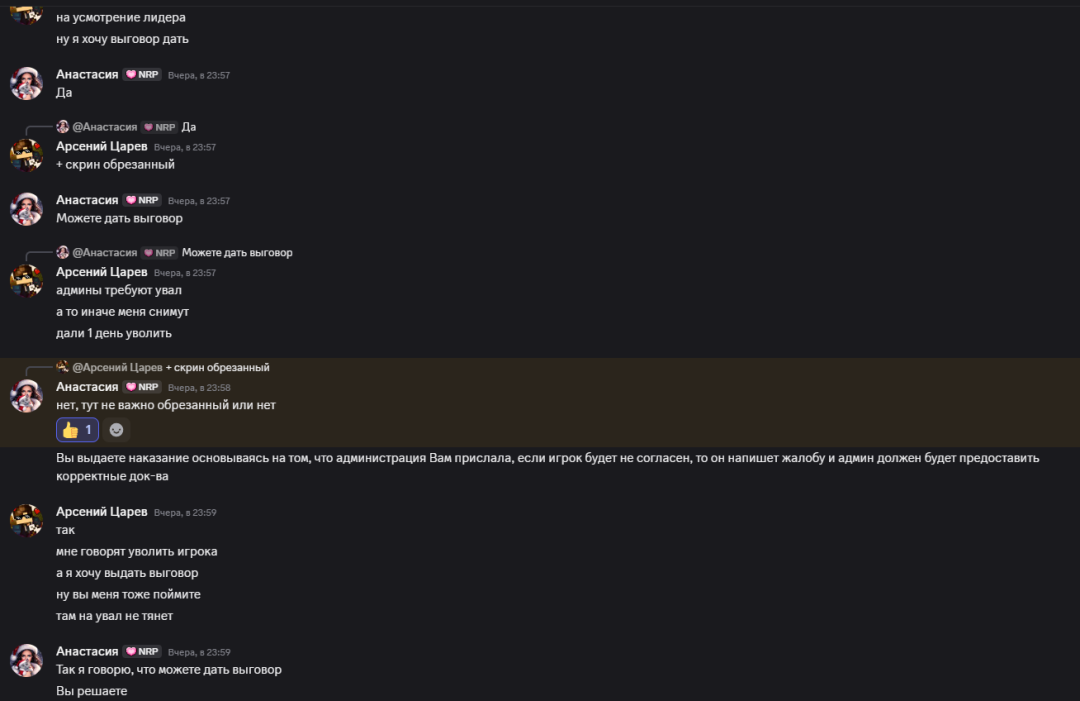The height and width of the screenshot is (701, 1080).
Task: Click the NRP badge above "Так я говорю"
Action: pos(142,651)
